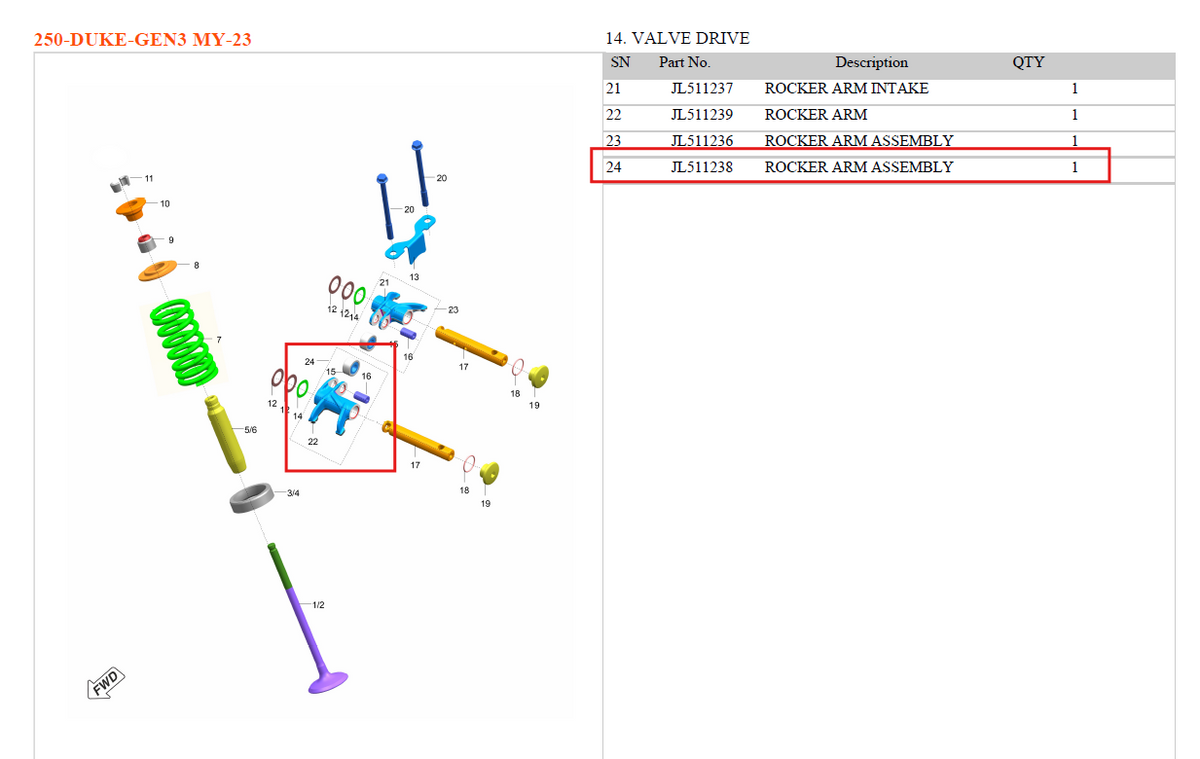
Task: Select part number JL511238
Action: 702,167
